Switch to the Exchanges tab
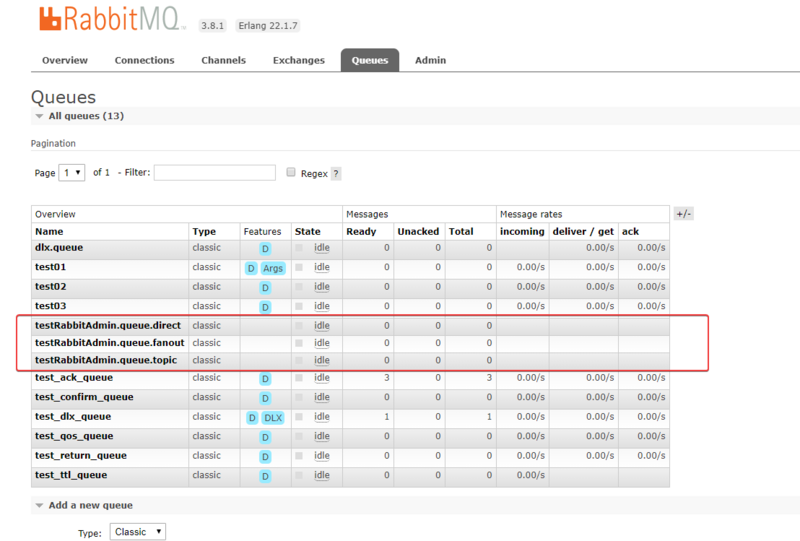This screenshot has width=800, height=541. tap(298, 60)
